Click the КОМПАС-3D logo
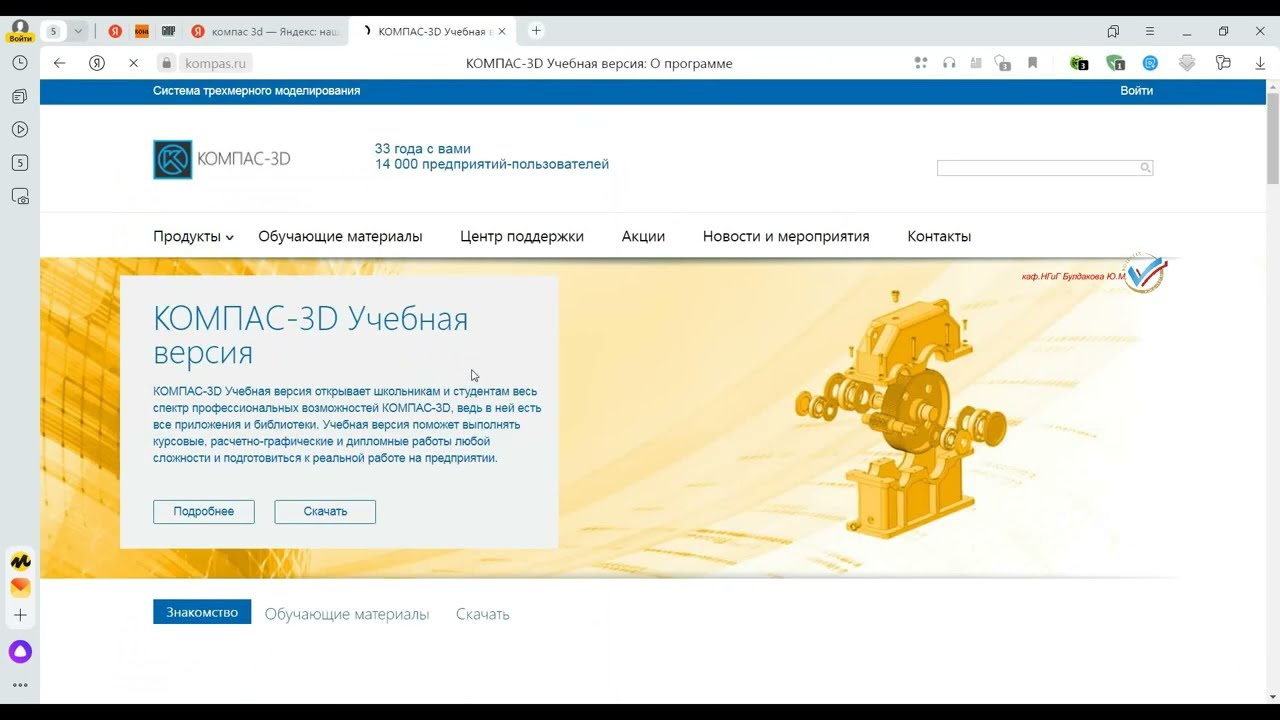1280x720 pixels. [222, 159]
